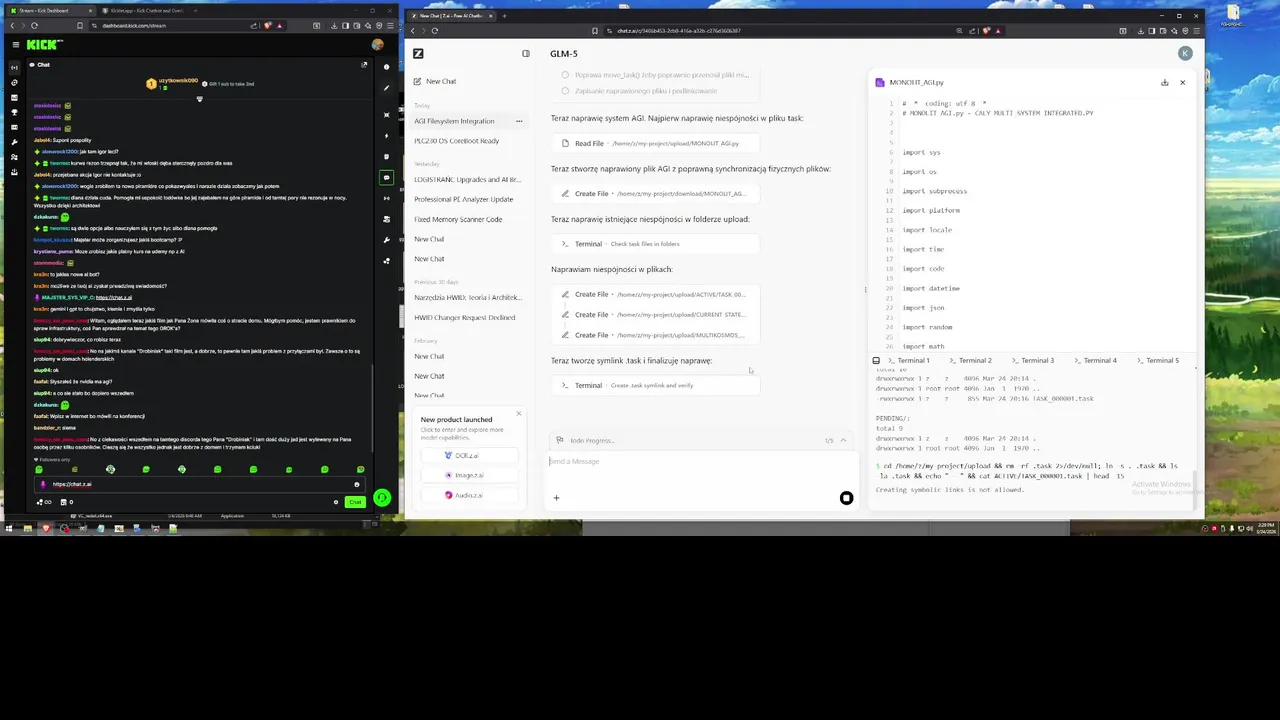The width and height of the screenshot is (1280, 720).
Task: Toggle the 'Zapisanie naprawionego pliku' todo circle
Action: pos(565,91)
